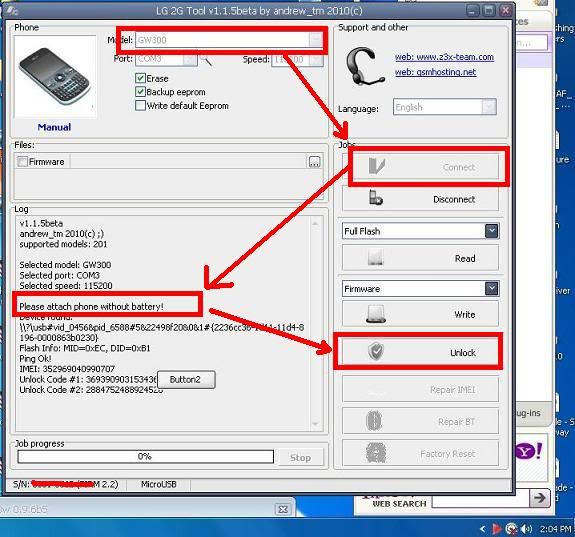This screenshot has width=575, height=537.
Task: Click the firmware file browse button
Action: click(x=314, y=162)
